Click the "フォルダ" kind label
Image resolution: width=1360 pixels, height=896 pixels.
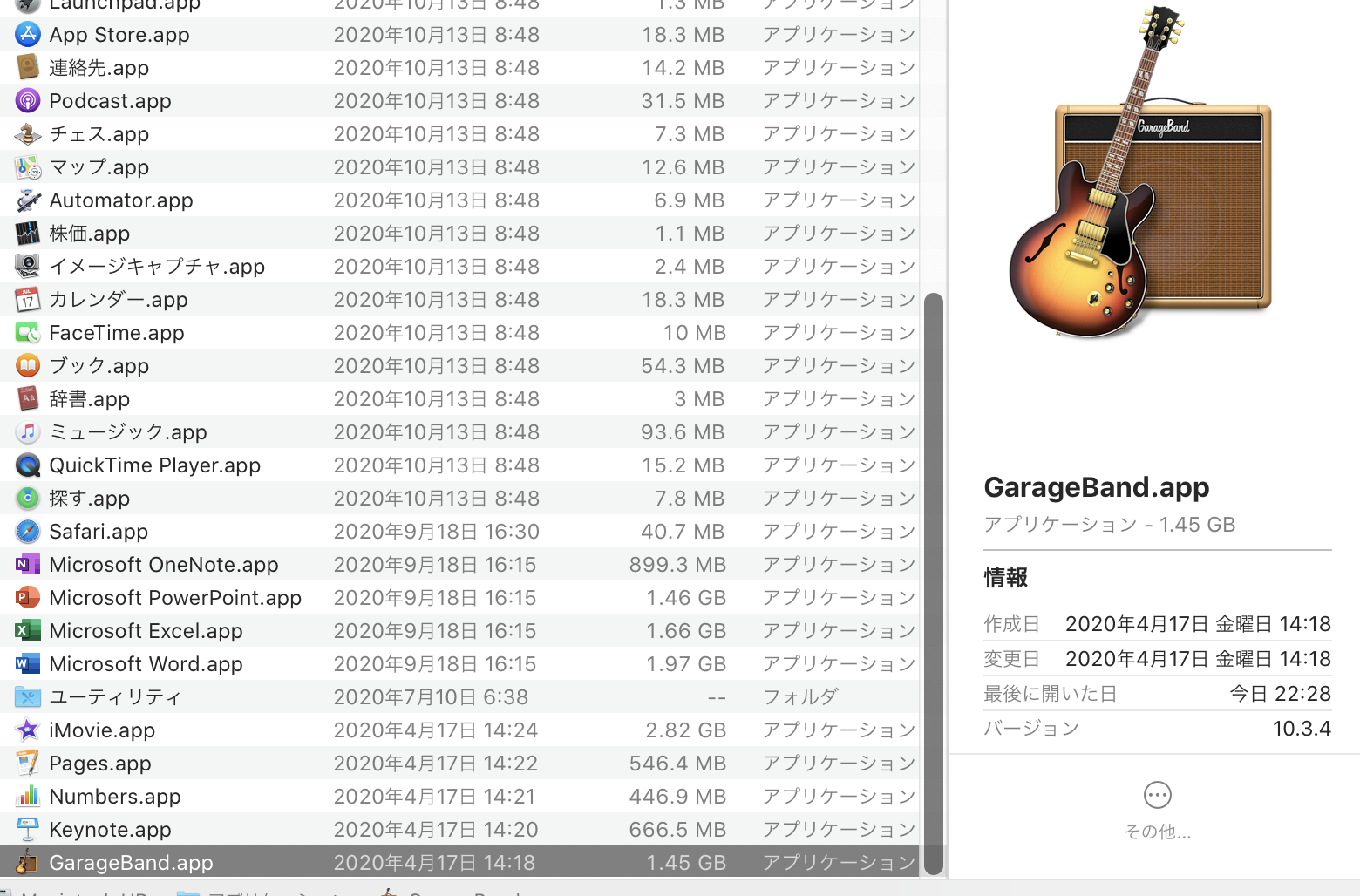(x=800, y=697)
